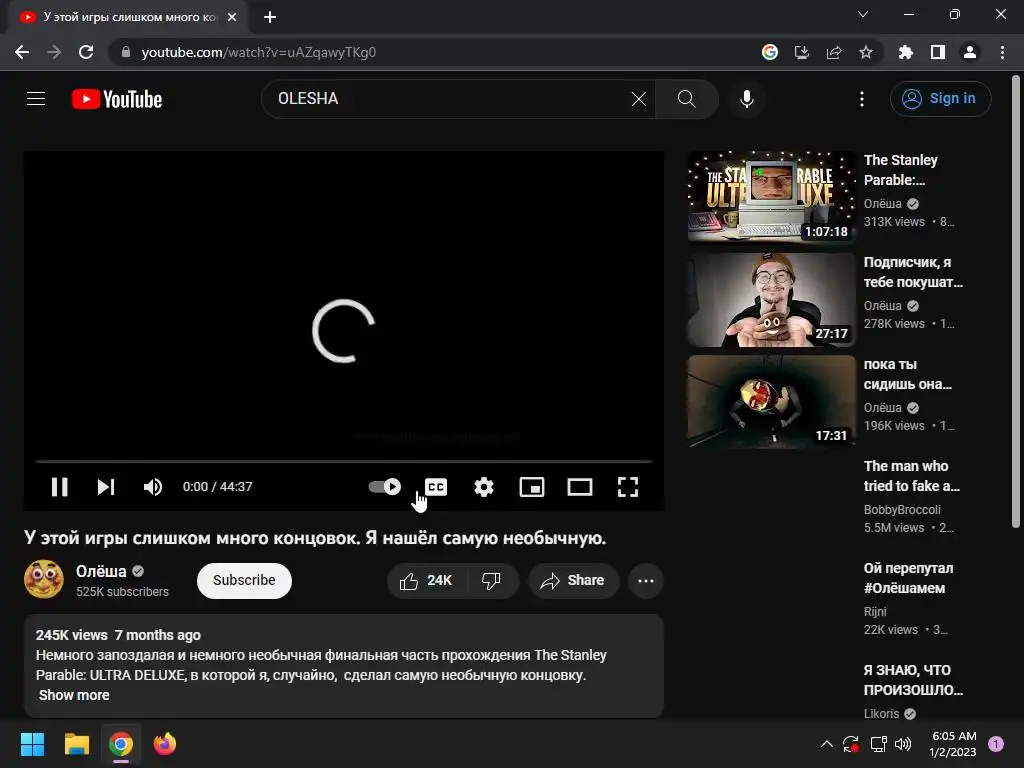Install app icon in address bar
Image resolution: width=1024 pixels, height=768 pixels.
click(802, 52)
